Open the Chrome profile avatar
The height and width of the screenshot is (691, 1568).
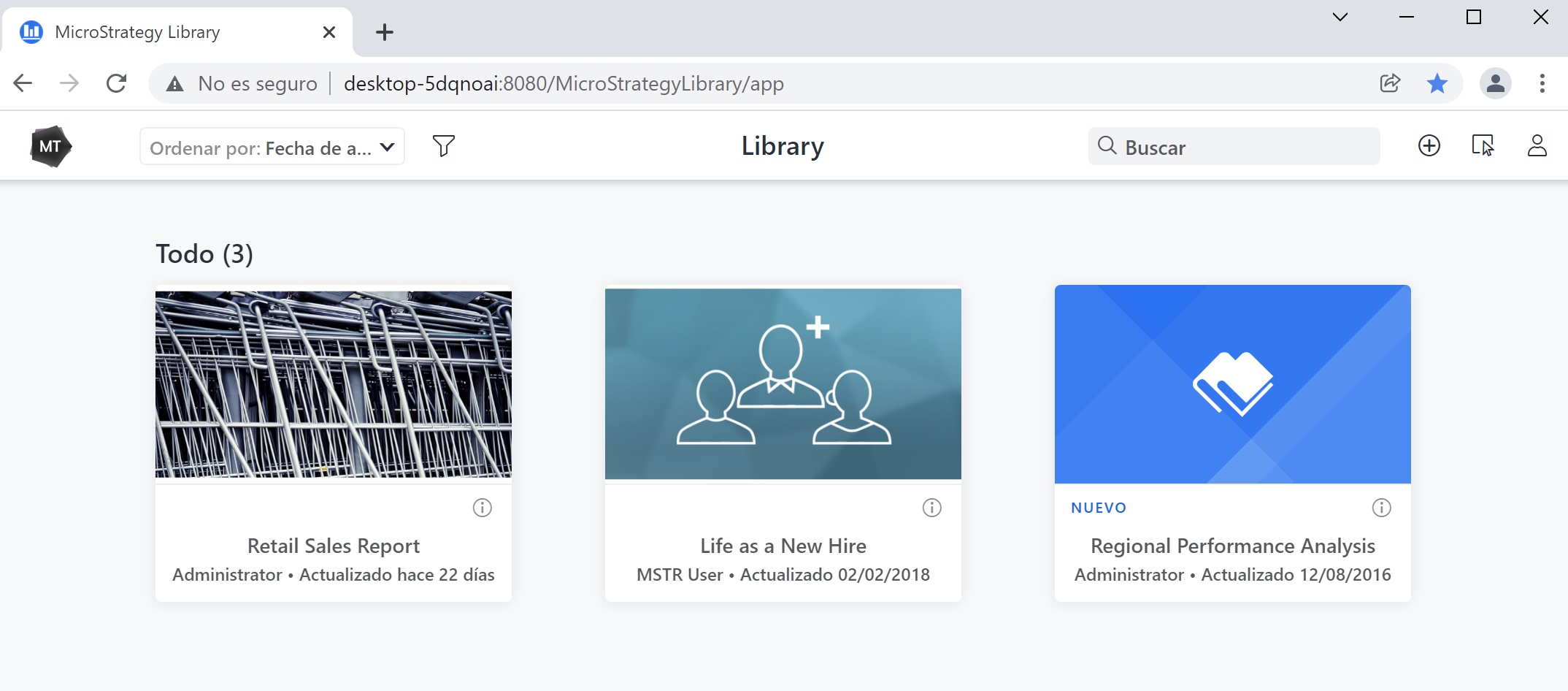(1496, 83)
